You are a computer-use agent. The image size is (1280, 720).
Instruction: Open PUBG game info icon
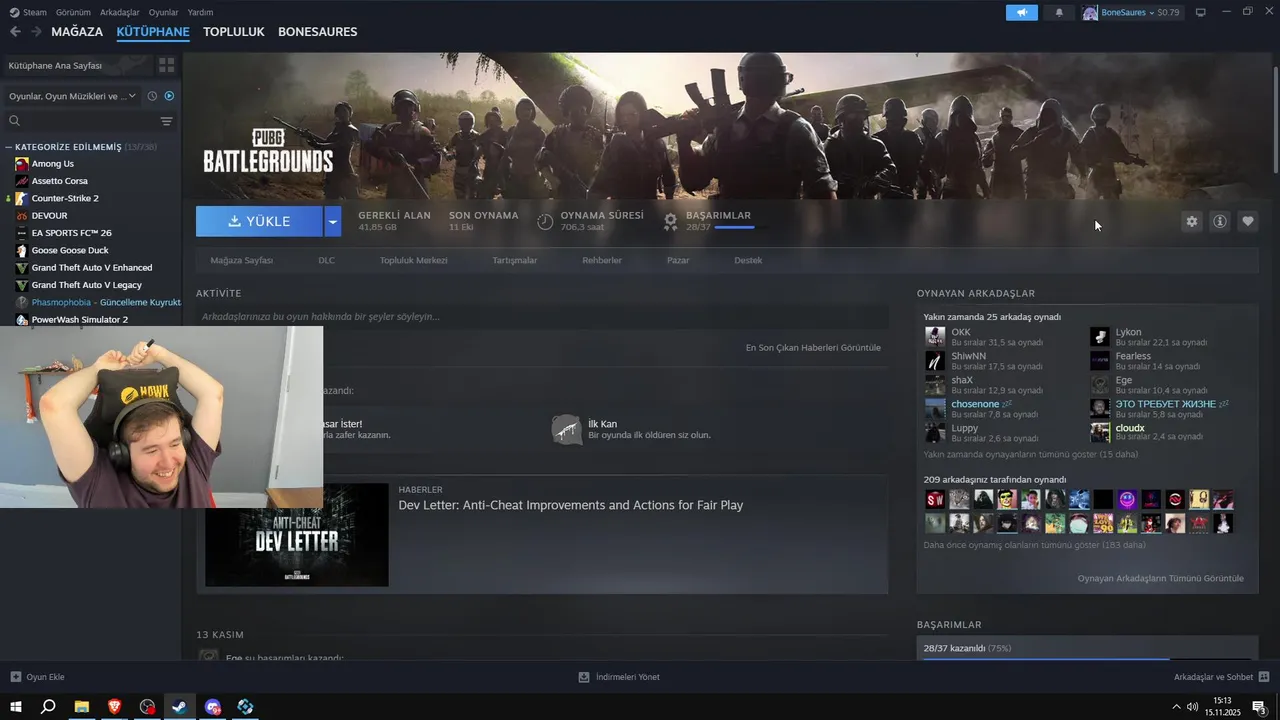point(1219,222)
